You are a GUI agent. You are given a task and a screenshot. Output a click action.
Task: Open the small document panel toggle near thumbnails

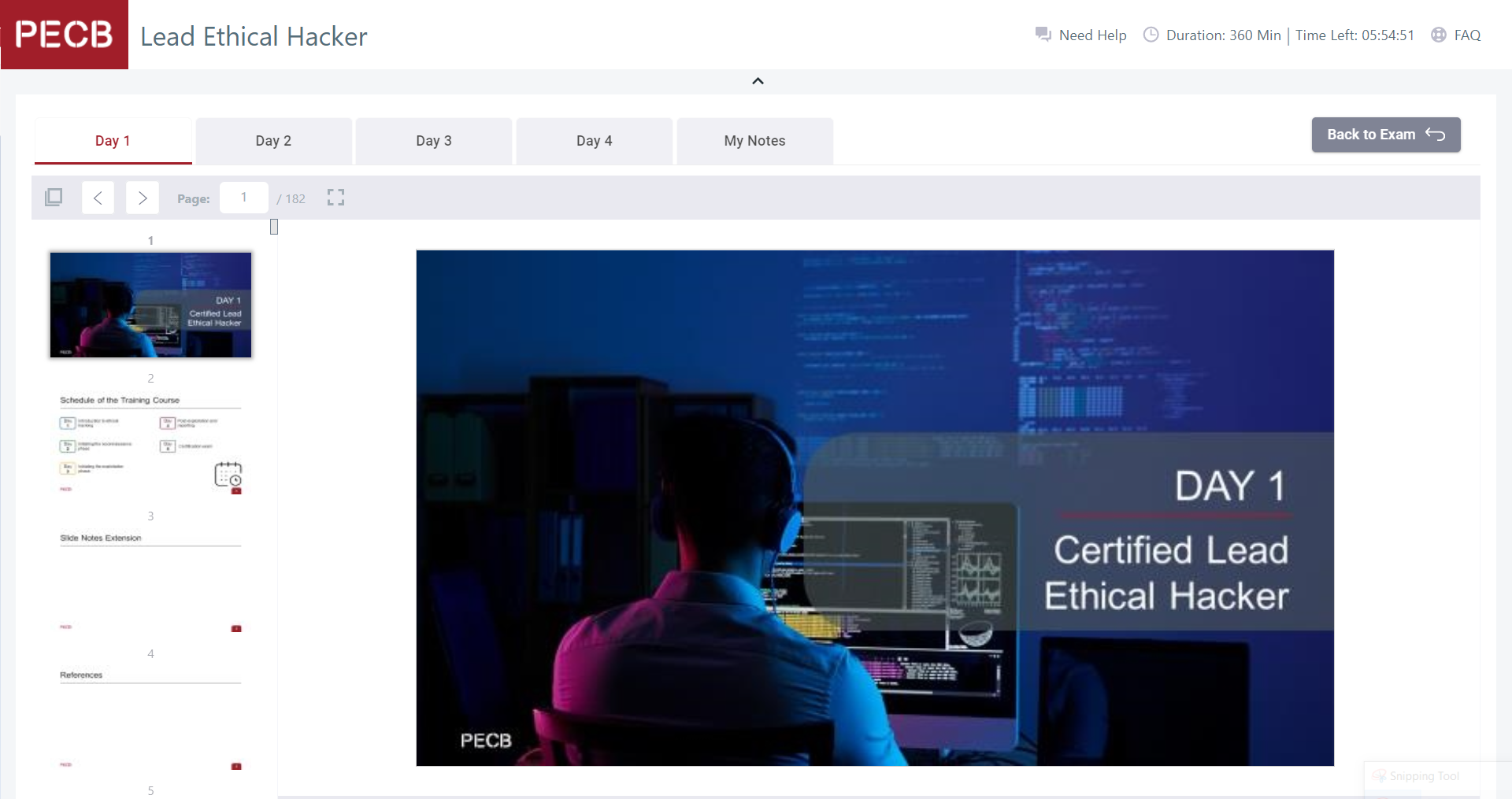273,227
